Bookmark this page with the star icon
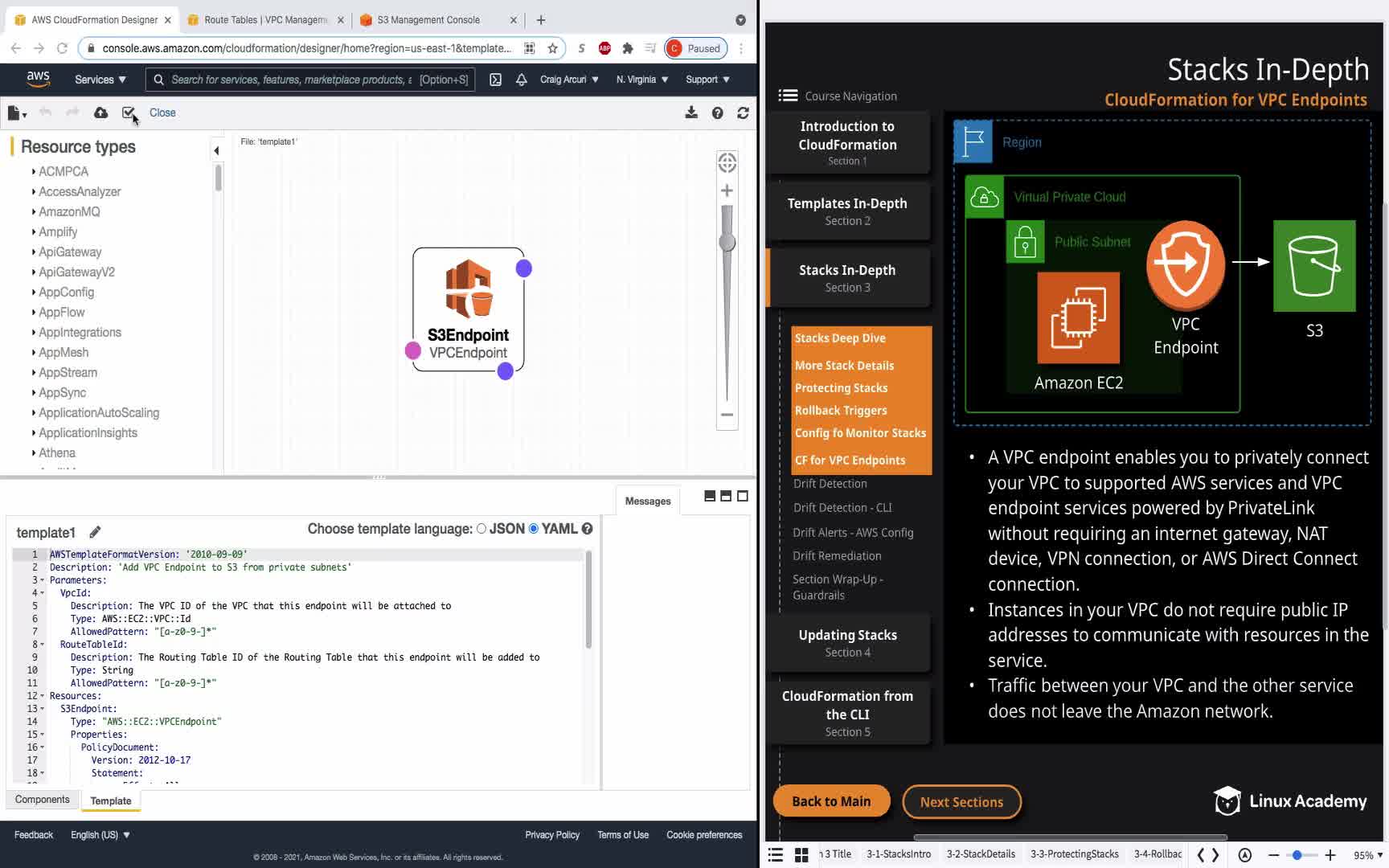This screenshot has width=1389, height=868. 552,48
